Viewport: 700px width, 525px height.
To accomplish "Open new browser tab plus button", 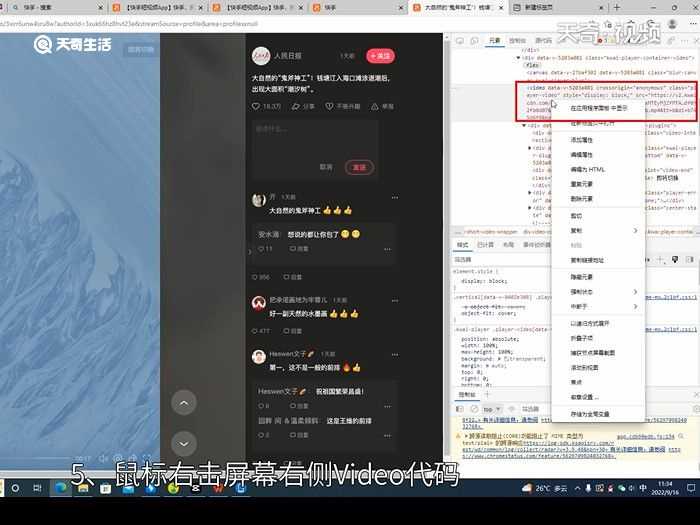I will (617, 8).
